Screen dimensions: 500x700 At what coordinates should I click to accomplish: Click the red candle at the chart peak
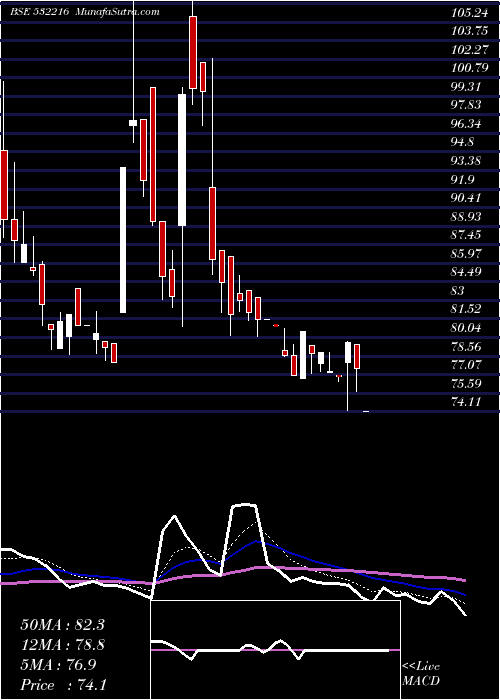tap(193, 52)
